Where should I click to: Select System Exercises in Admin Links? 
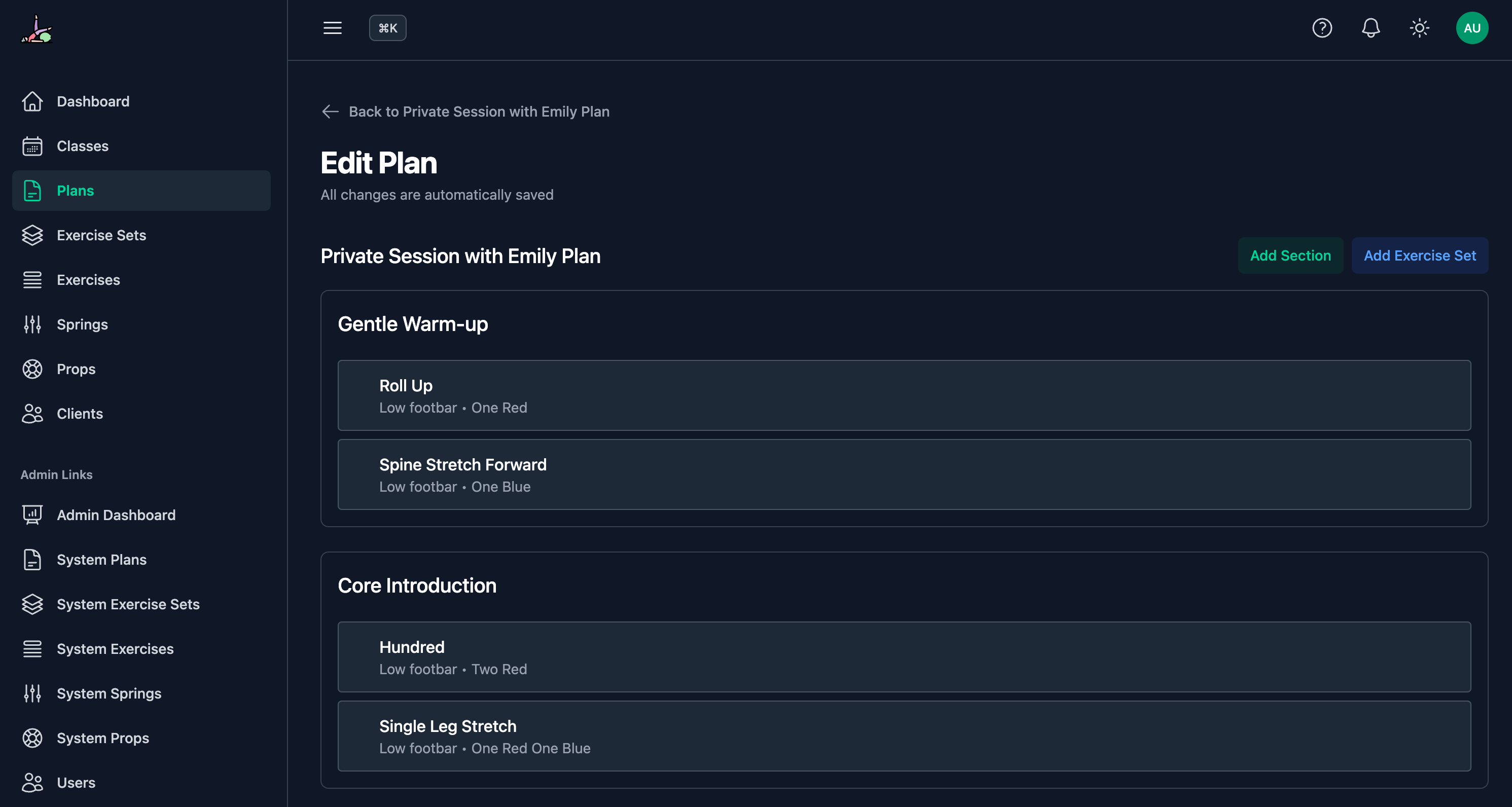[x=115, y=648]
